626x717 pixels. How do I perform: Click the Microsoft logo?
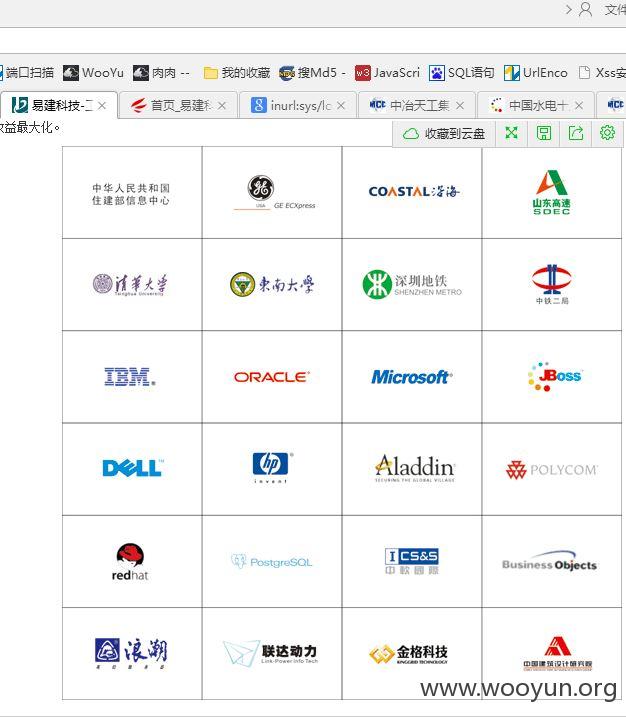(x=412, y=377)
